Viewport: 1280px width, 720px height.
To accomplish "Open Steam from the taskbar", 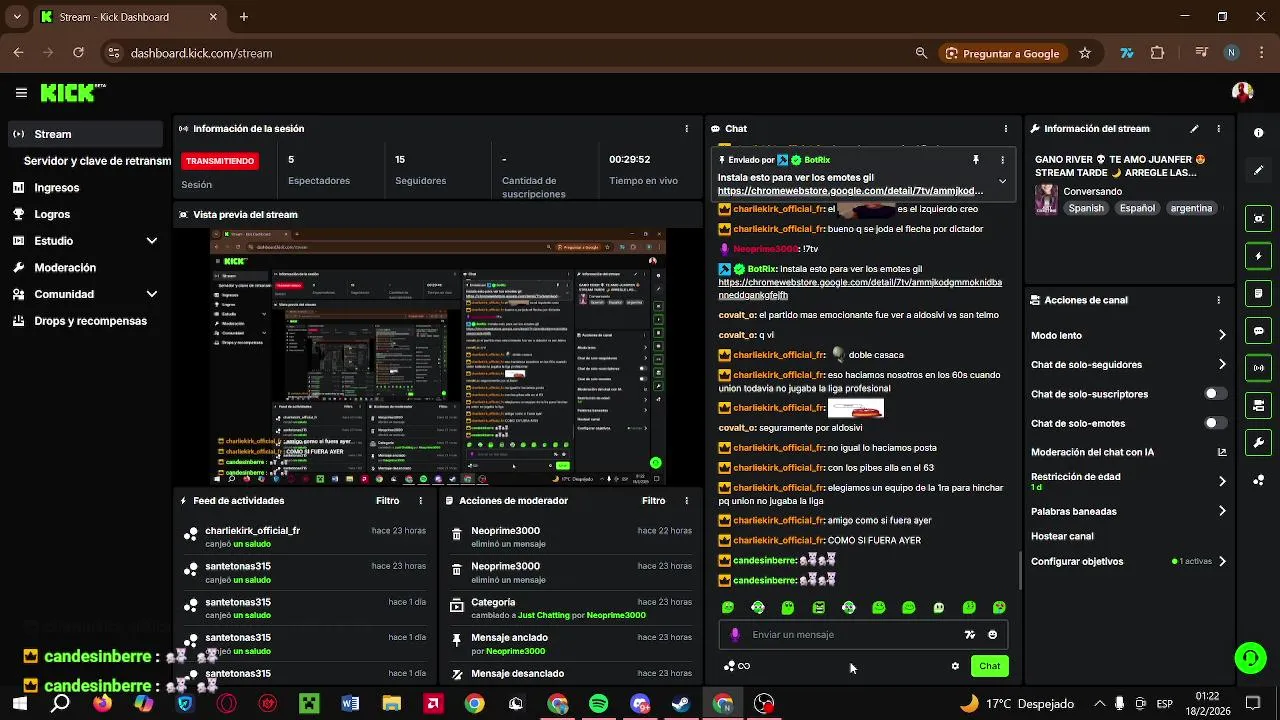I will (x=681, y=704).
